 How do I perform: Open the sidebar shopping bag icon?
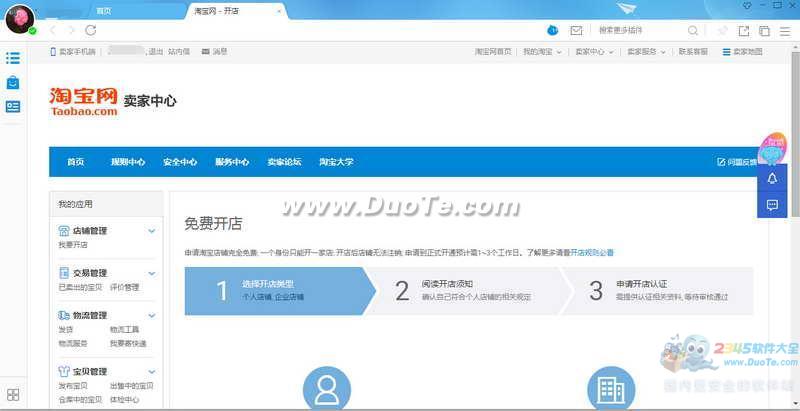[13, 82]
